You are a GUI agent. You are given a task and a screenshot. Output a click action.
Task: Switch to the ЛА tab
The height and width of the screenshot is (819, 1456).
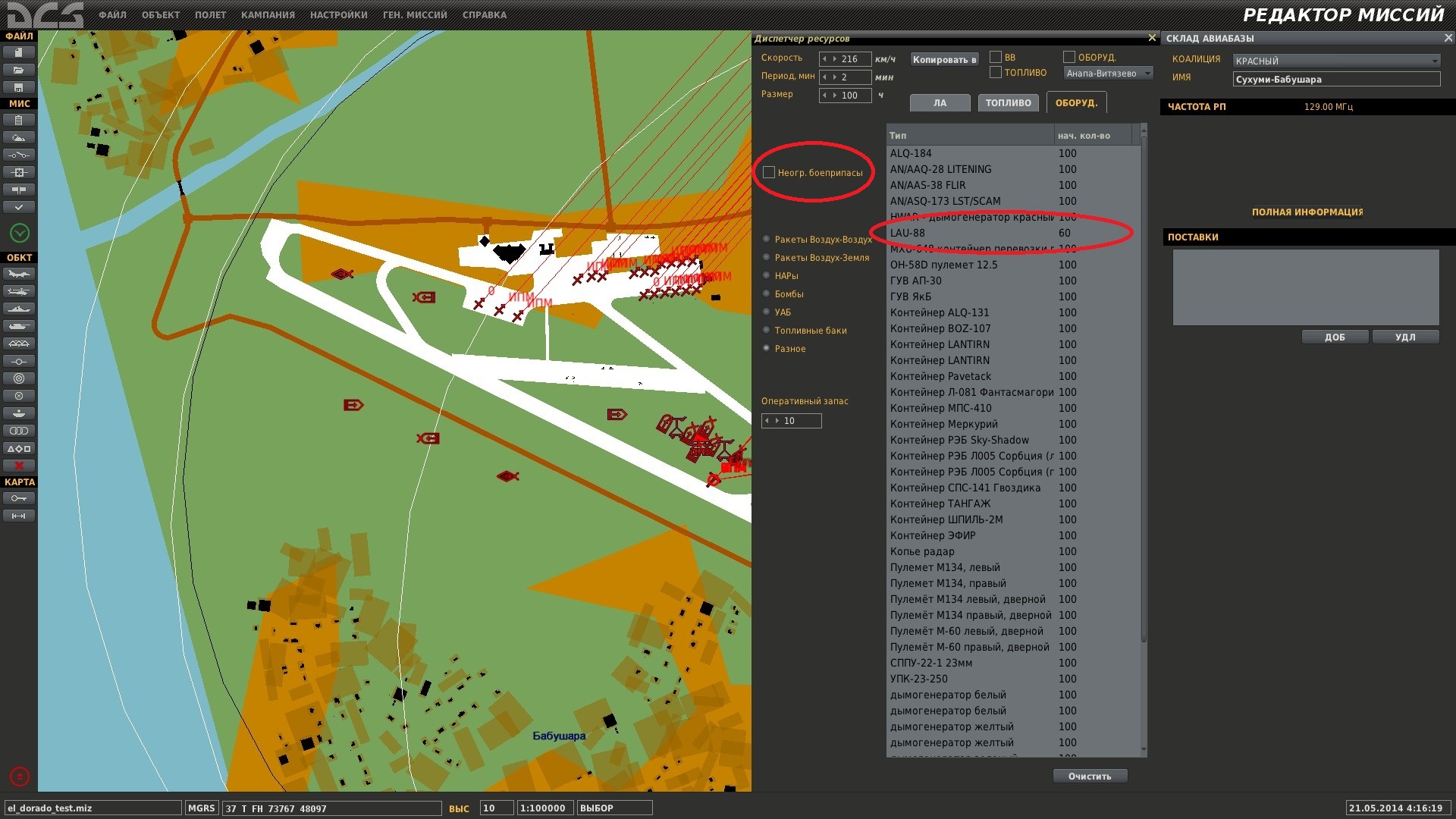click(x=940, y=103)
